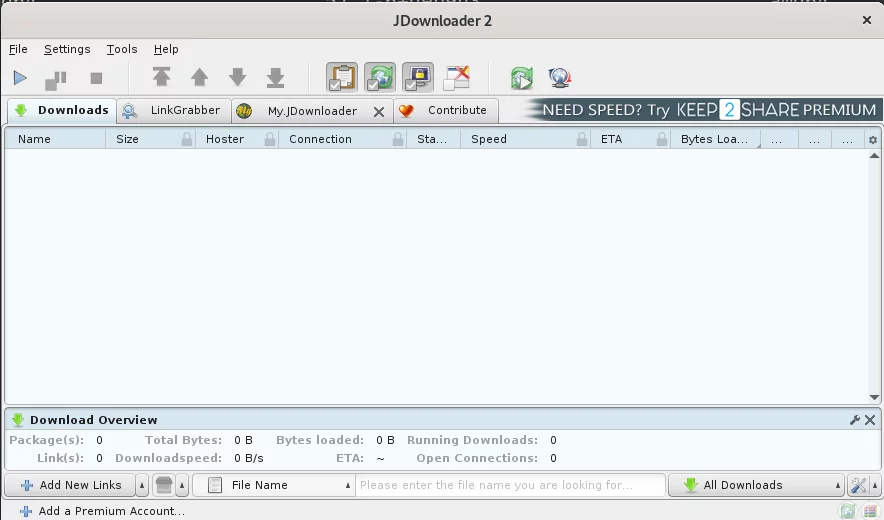Open the Tools menu
Image resolution: width=884 pixels, height=520 pixels.
pos(122,49)
